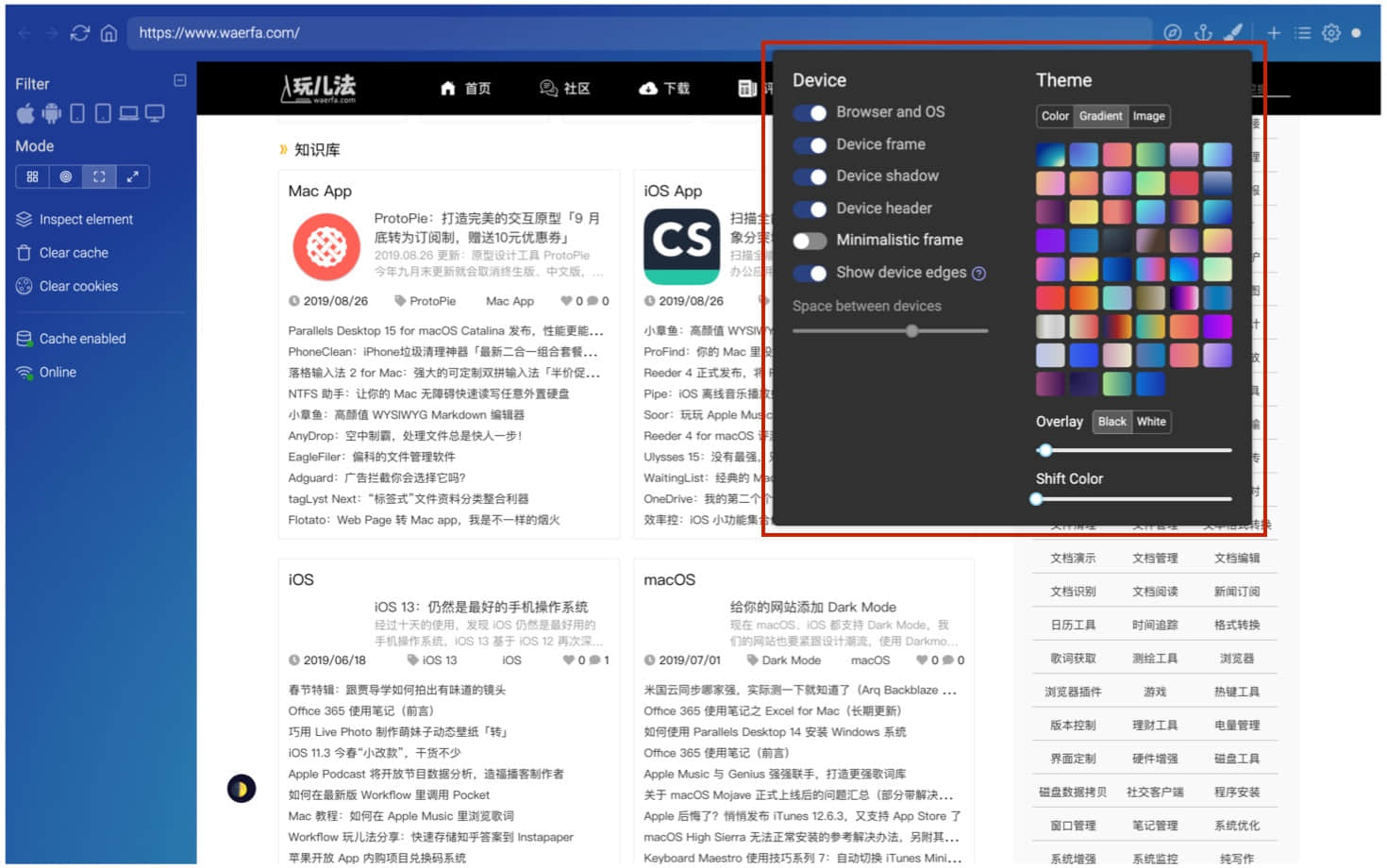Click the ProtoPie red app thumbnail
Screen dimensions: 1387x868
click(326, 248)
